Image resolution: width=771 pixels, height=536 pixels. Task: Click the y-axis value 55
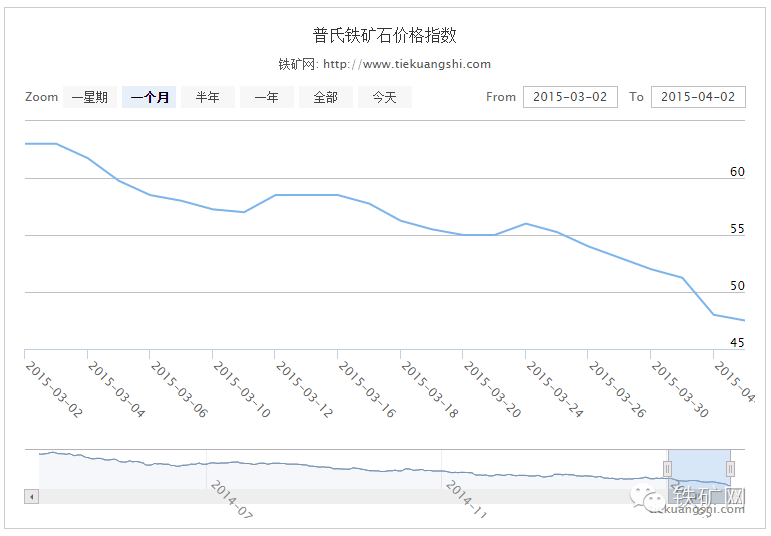point(737,229)
